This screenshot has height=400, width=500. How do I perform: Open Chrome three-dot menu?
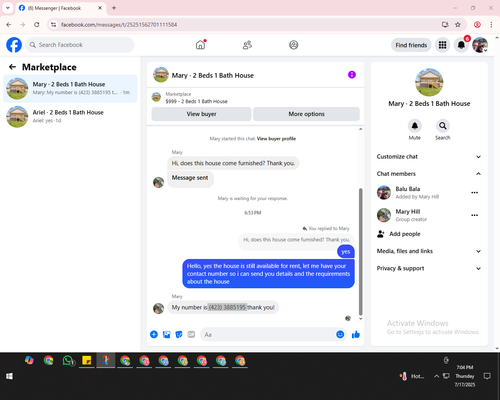[x=491, y=25]
